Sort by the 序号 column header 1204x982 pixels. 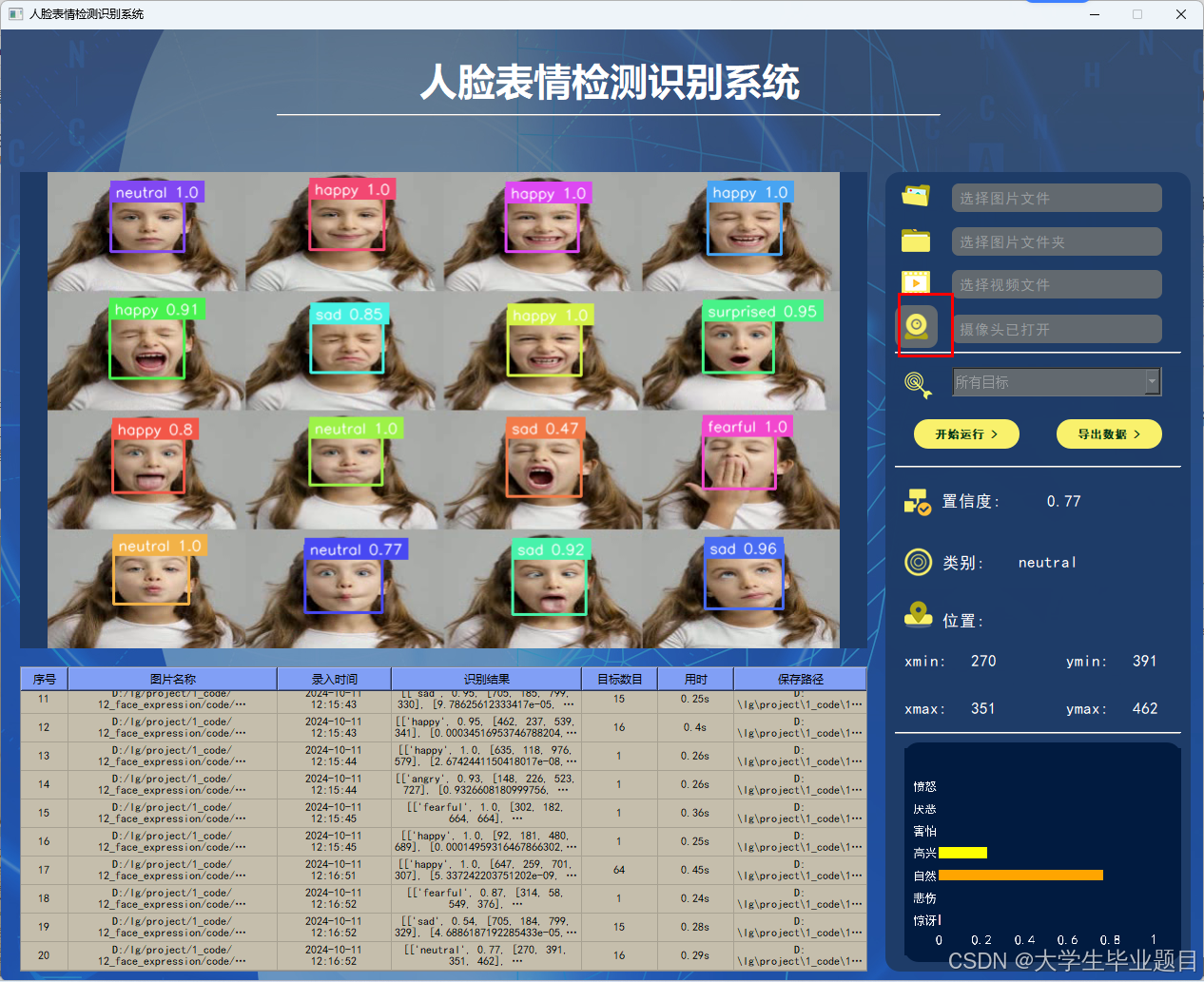tap(45, 679)
